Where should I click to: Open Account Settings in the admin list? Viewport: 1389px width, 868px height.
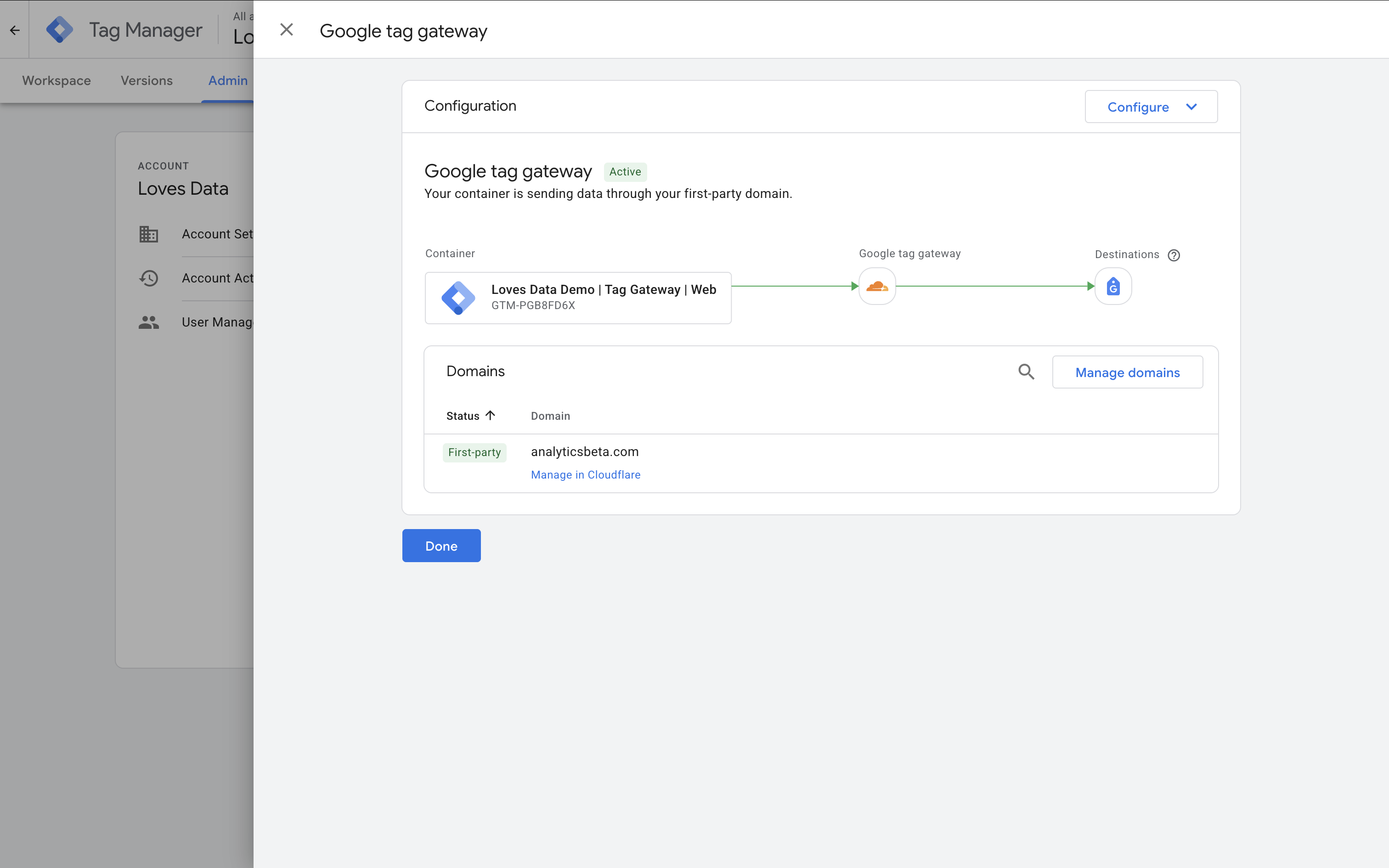tap(218, 234)
